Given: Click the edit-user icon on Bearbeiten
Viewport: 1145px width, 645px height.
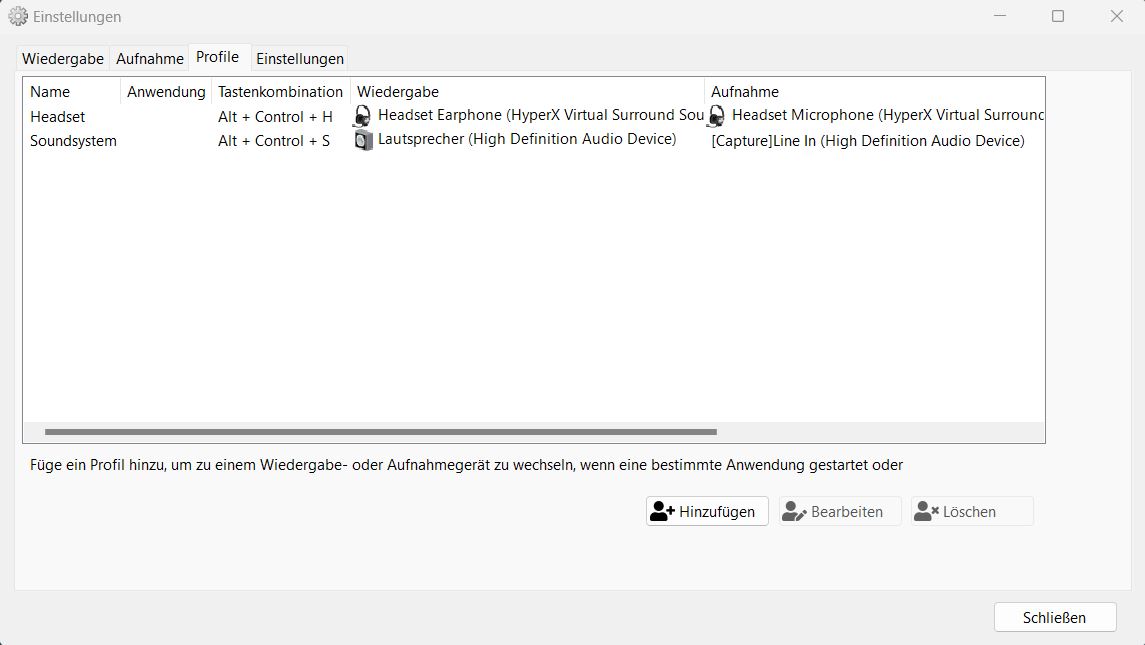Looking at the screenshot, I should coord(794,511).
